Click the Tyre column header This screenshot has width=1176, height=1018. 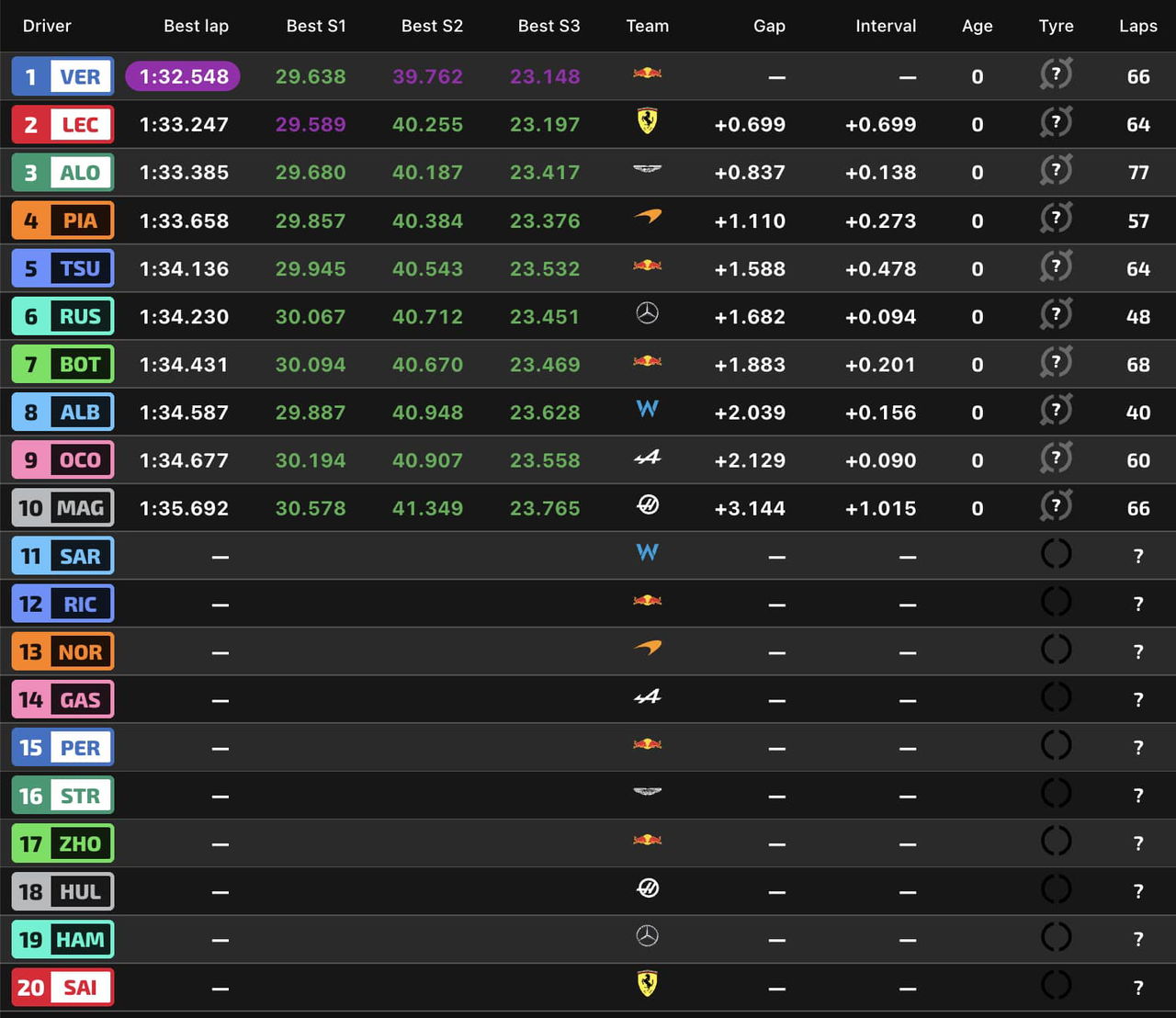[1057, 26]
